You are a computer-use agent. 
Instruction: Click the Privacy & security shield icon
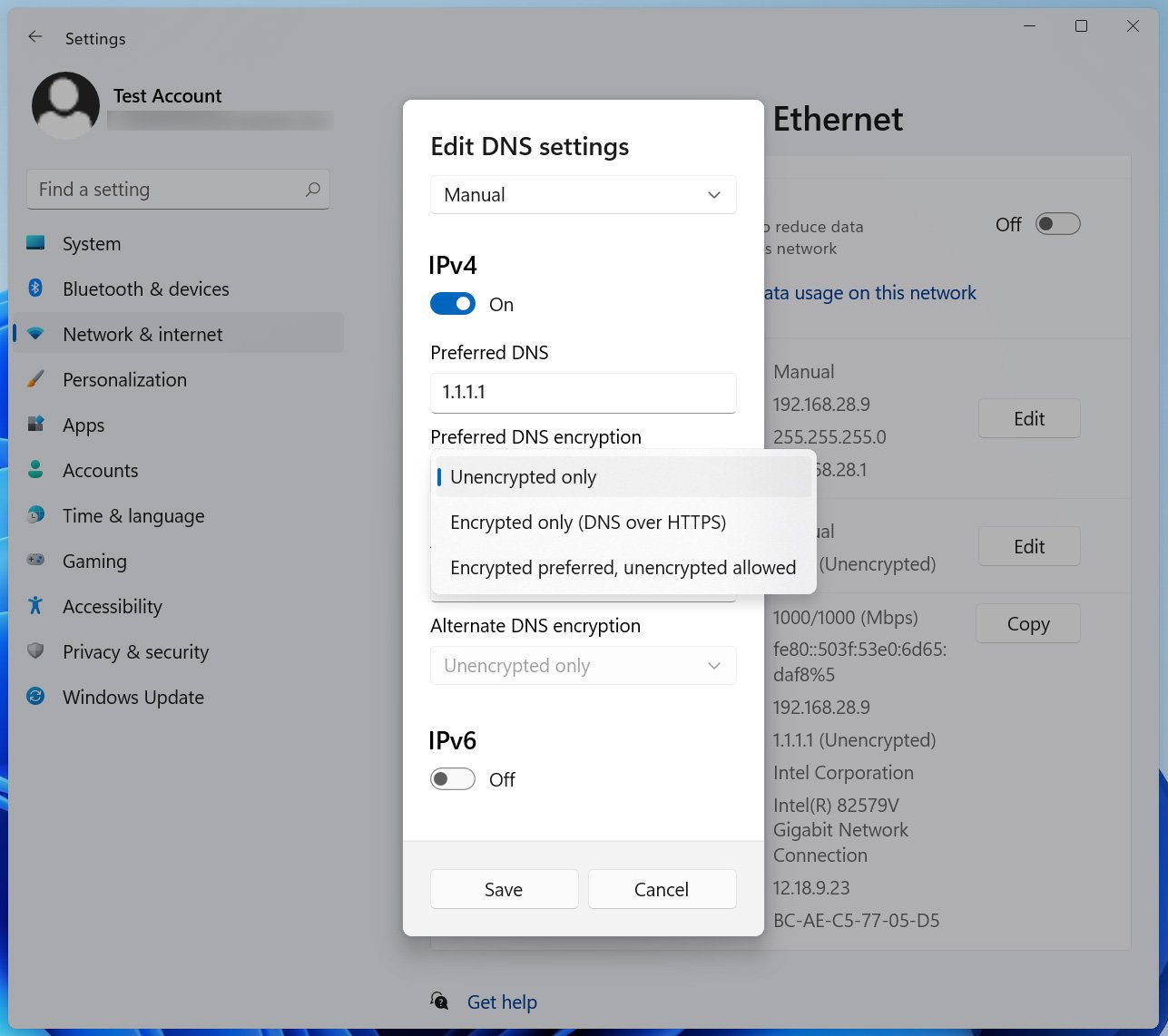[34, 651]
